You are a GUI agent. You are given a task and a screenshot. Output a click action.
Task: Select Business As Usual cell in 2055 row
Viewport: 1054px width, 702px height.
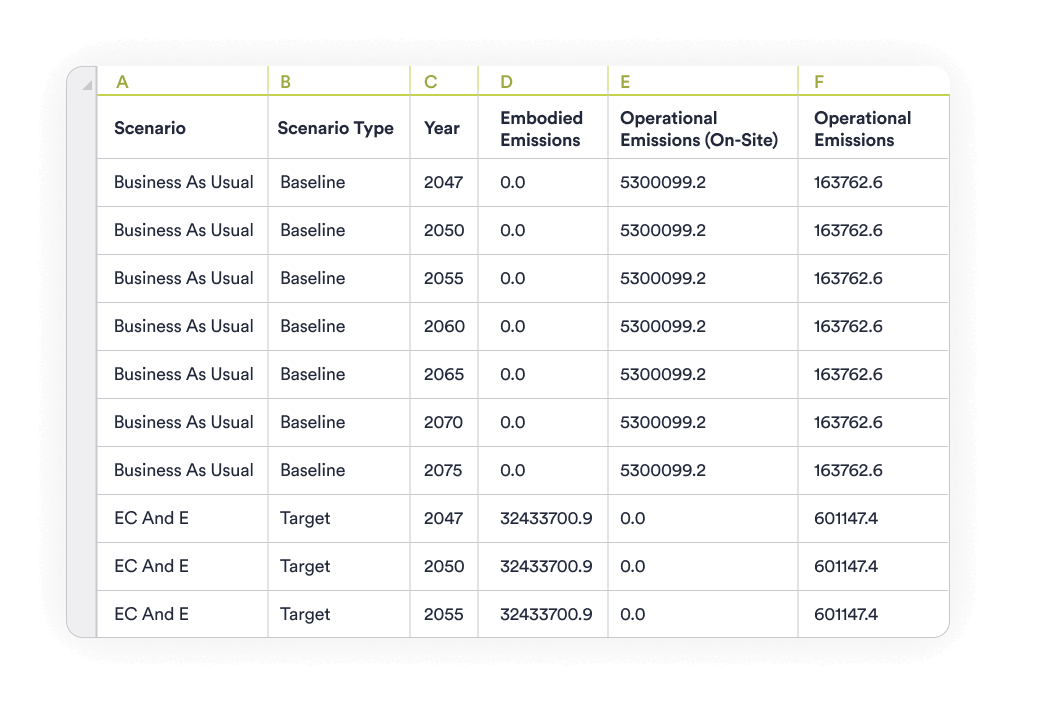coord(183,278)
